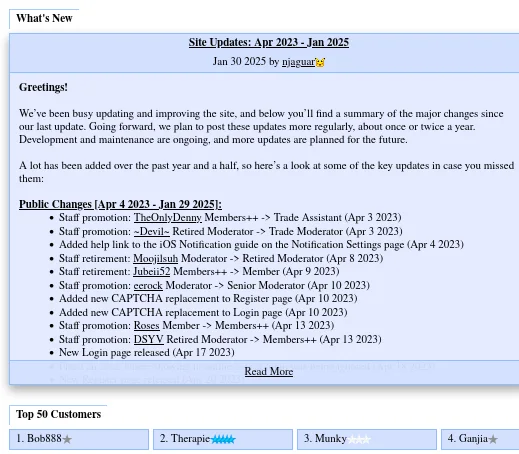
Task: Click the gray star beside Bob888
Action: pos(67,439)
